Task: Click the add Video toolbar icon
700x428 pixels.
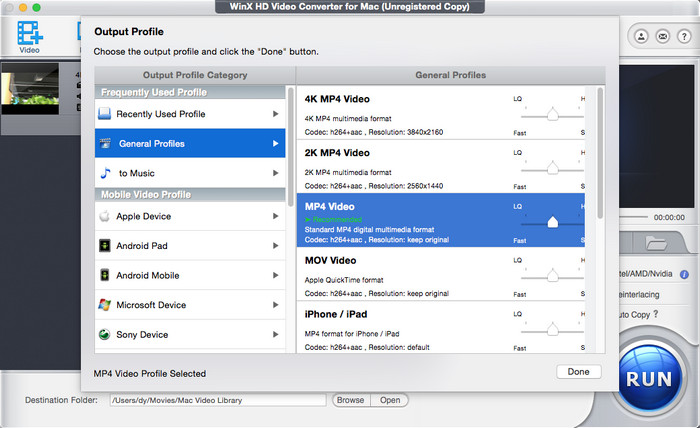Action: [29, 37]
